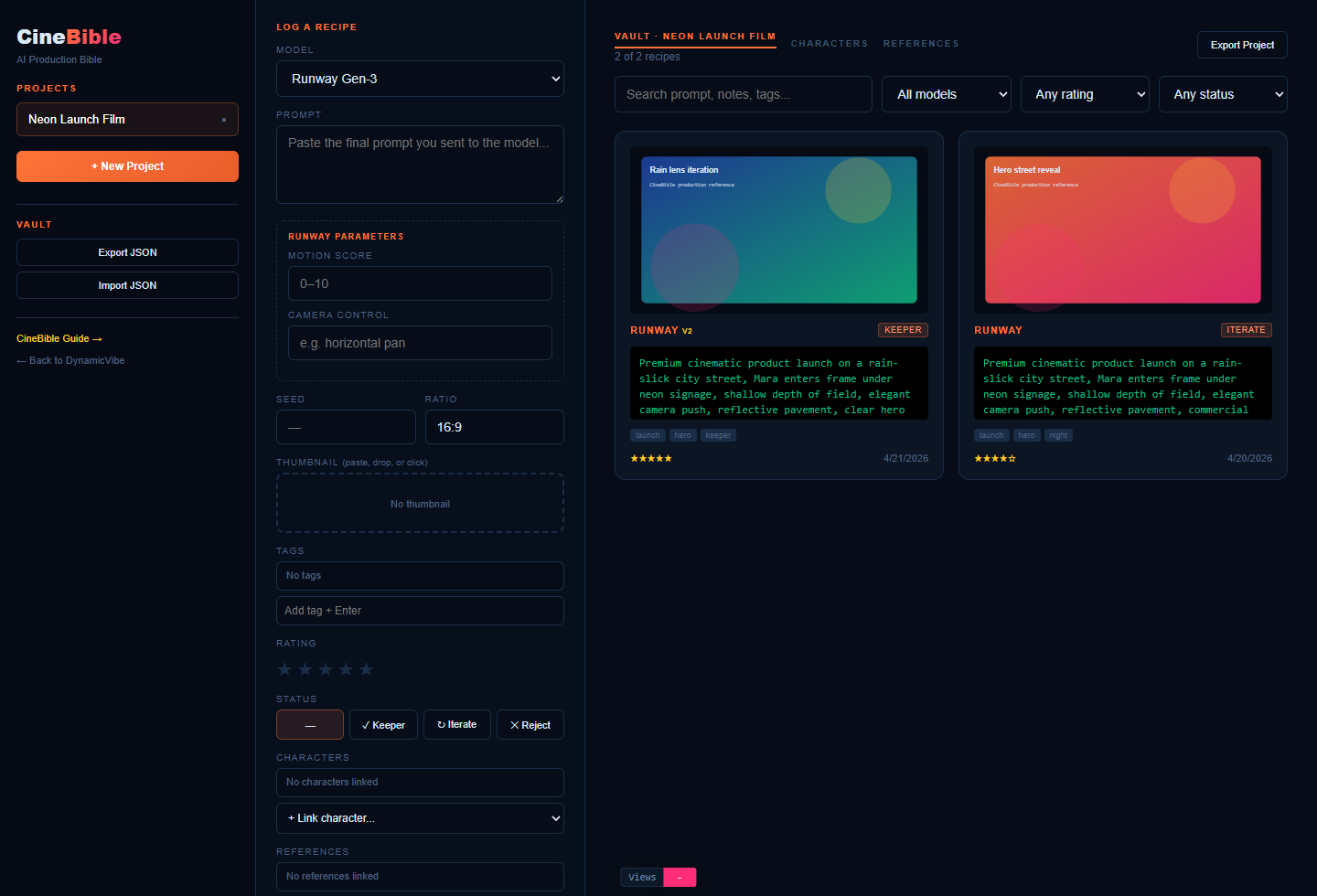Open the Rain lens iteration thumbnail
The image size is (1317, 896).
(779, 229)
